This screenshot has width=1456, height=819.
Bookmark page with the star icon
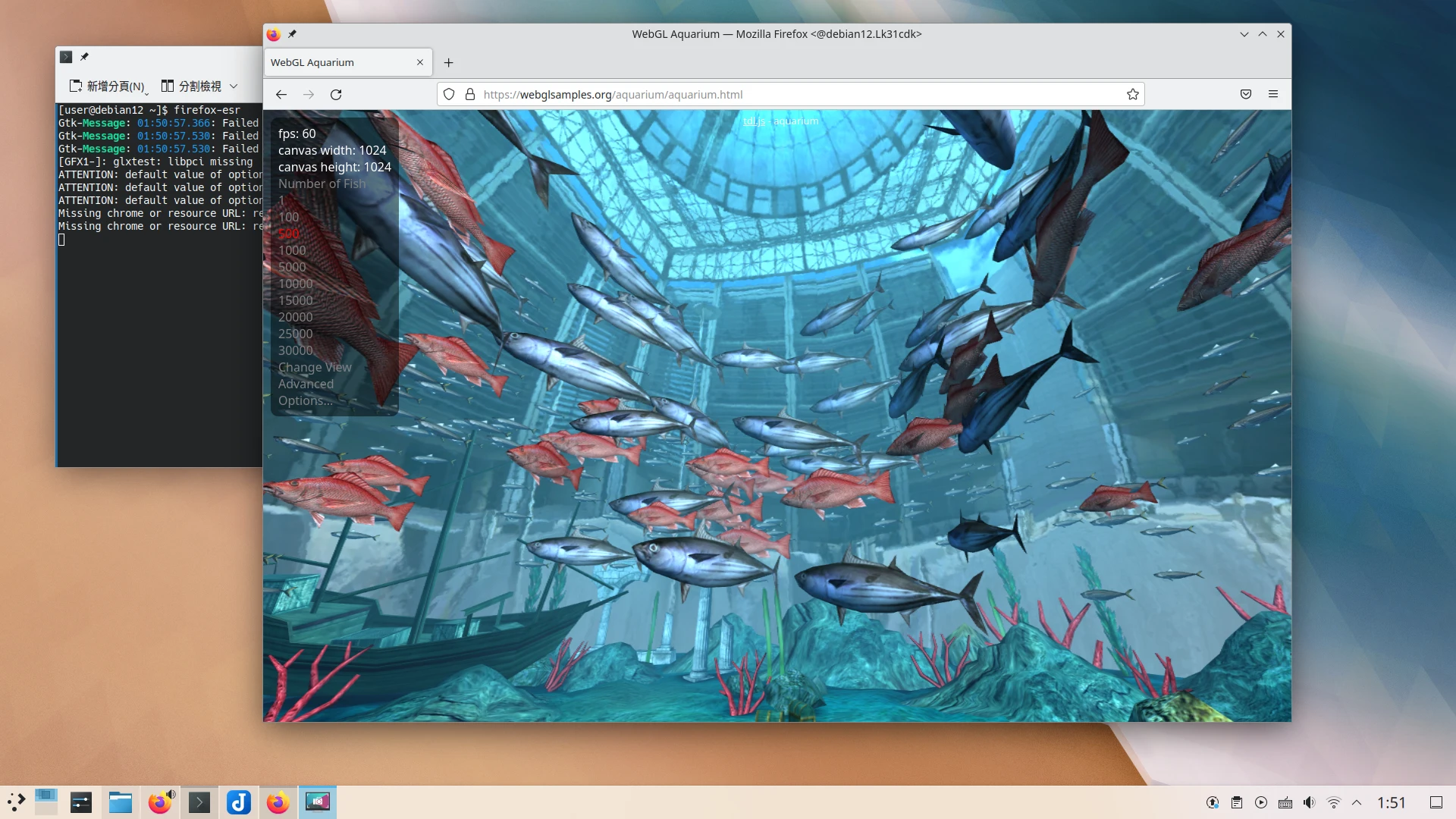(x=1132, y=95)
